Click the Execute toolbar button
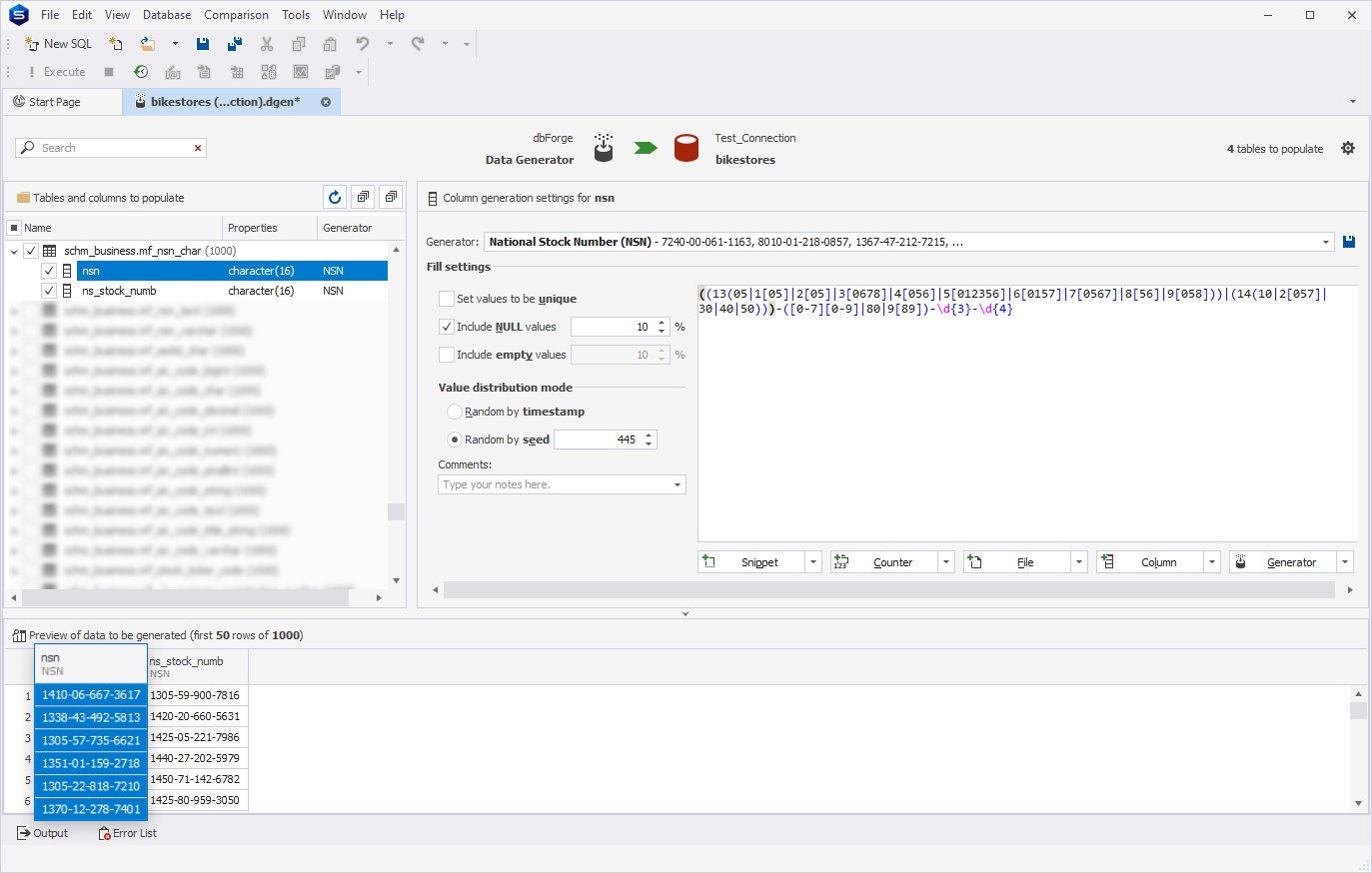The width and height of the screenshot is (1372, 873). [57, 72]
